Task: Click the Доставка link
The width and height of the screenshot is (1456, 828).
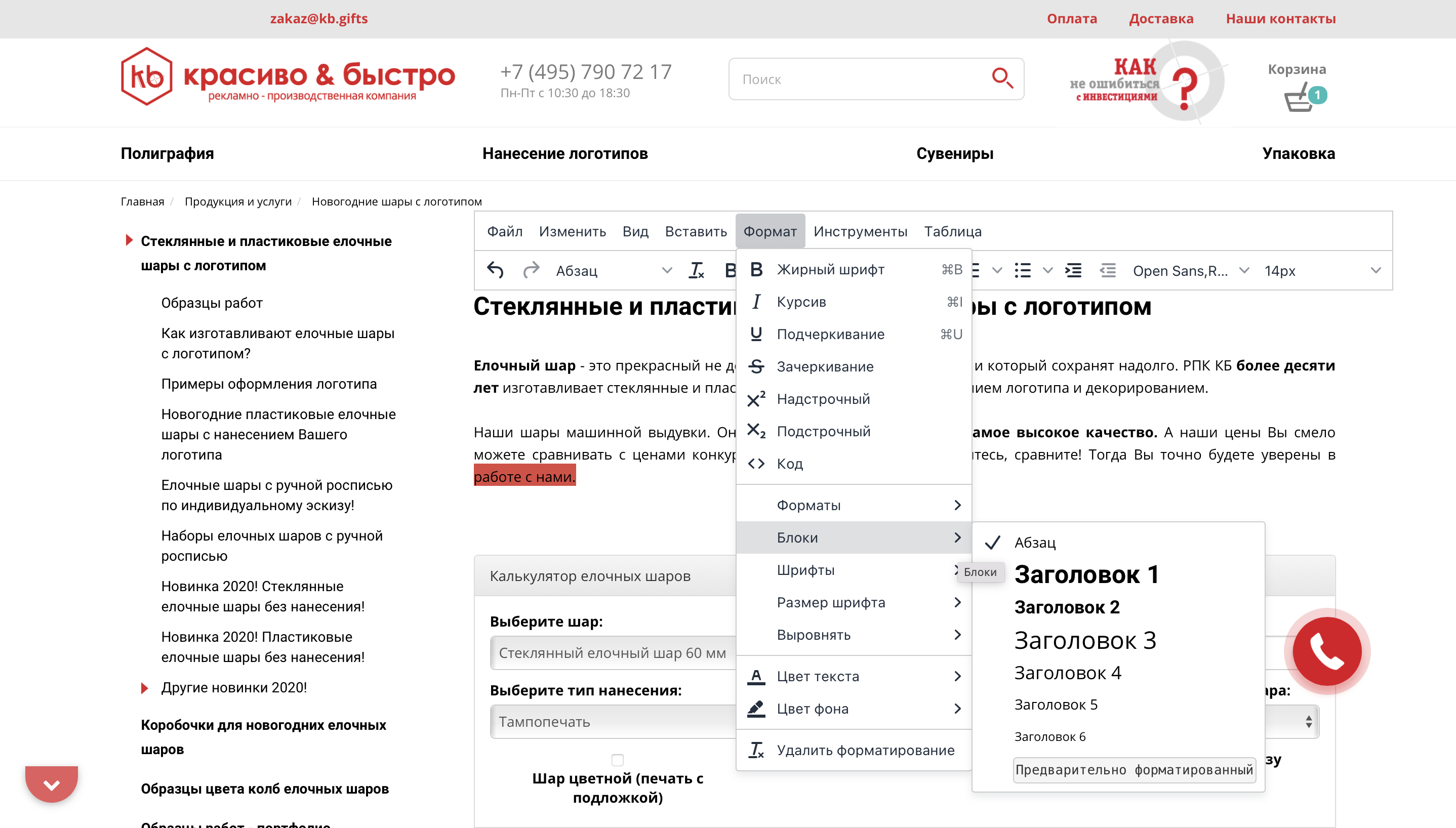Action: [1161, 18]
